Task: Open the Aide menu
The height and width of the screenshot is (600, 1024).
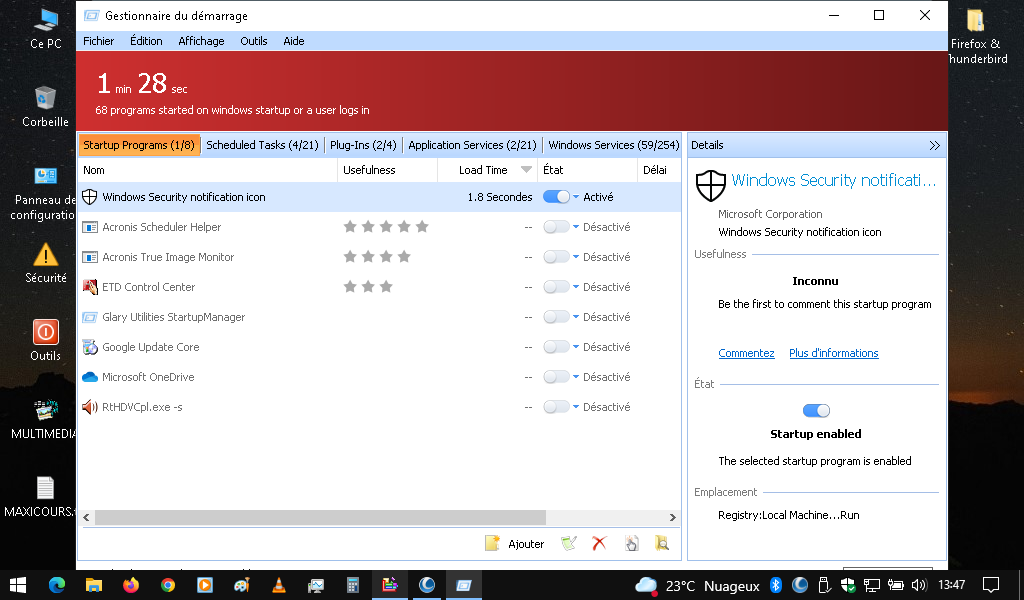Action: point(294,40)
